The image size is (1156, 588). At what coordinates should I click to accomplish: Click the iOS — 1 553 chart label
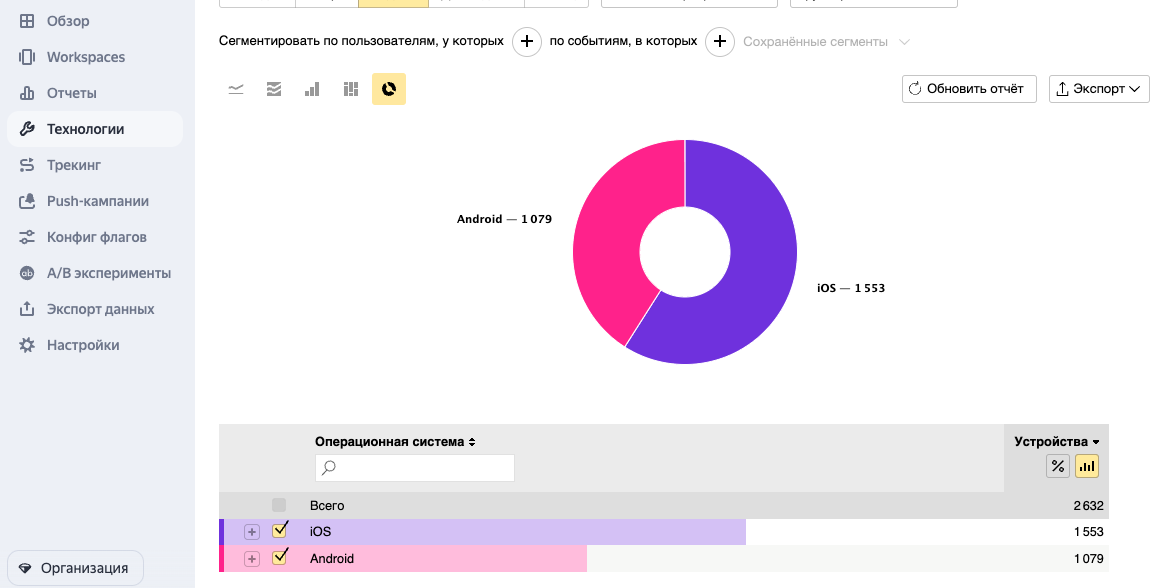click(851, 288)
